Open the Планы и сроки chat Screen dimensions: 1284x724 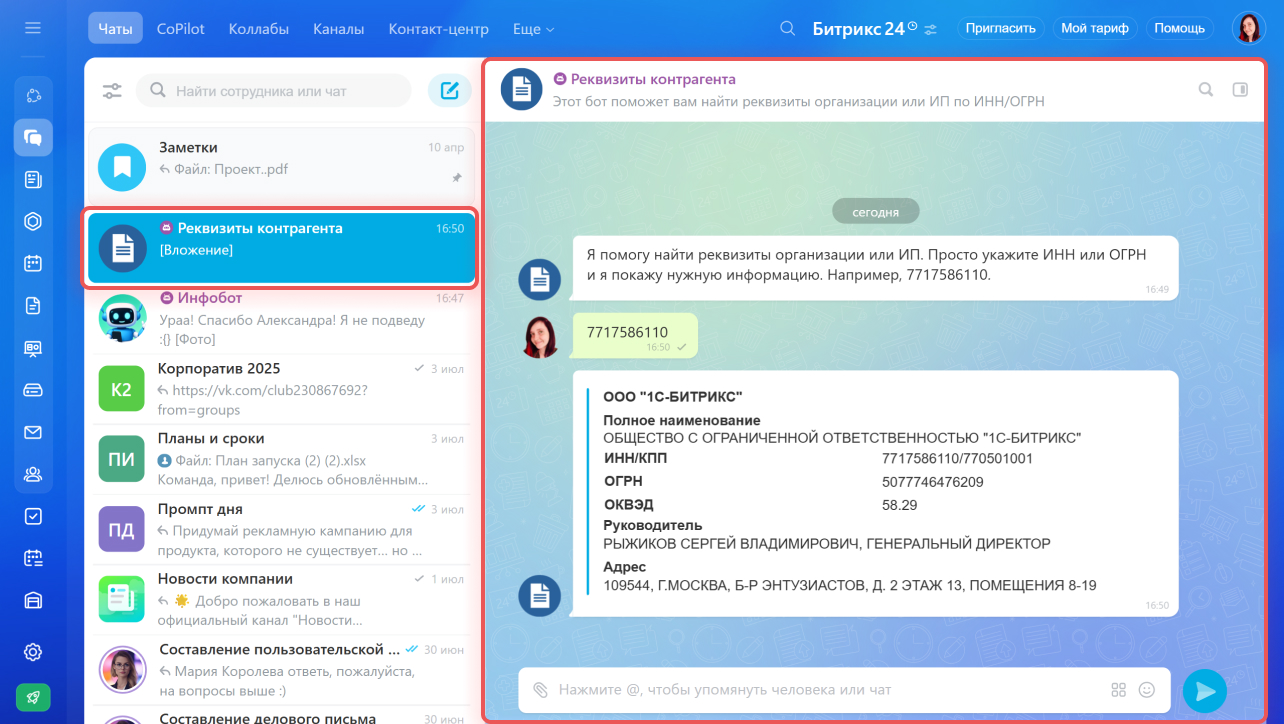(281, 459)
